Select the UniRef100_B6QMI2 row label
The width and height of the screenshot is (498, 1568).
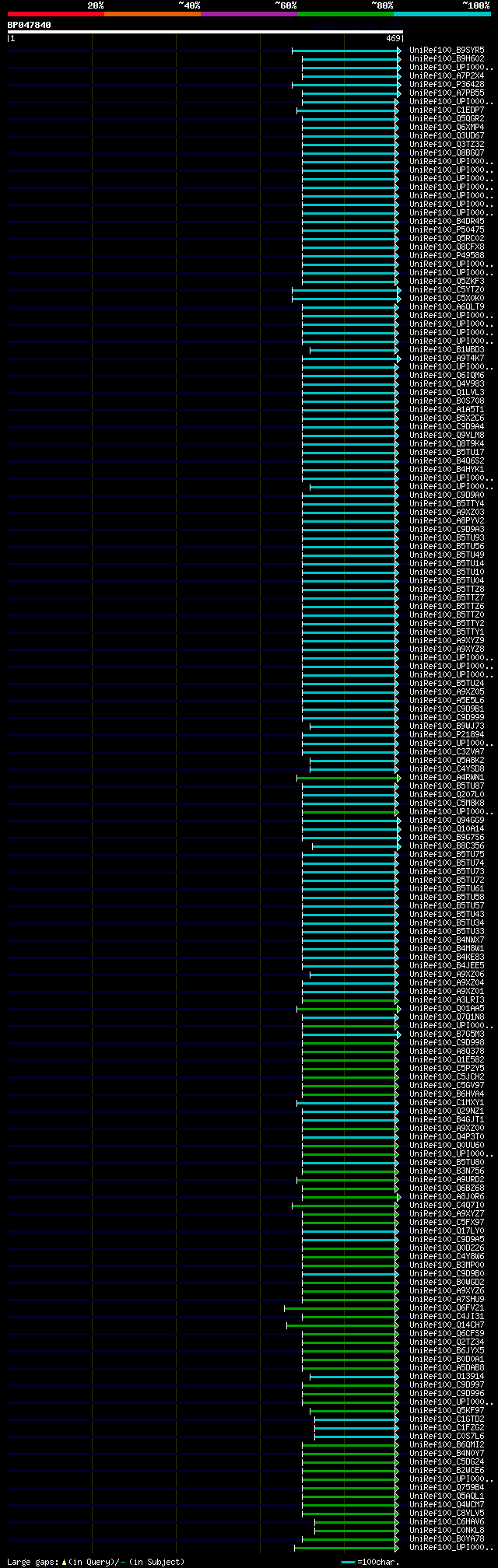coord(447,1444)
